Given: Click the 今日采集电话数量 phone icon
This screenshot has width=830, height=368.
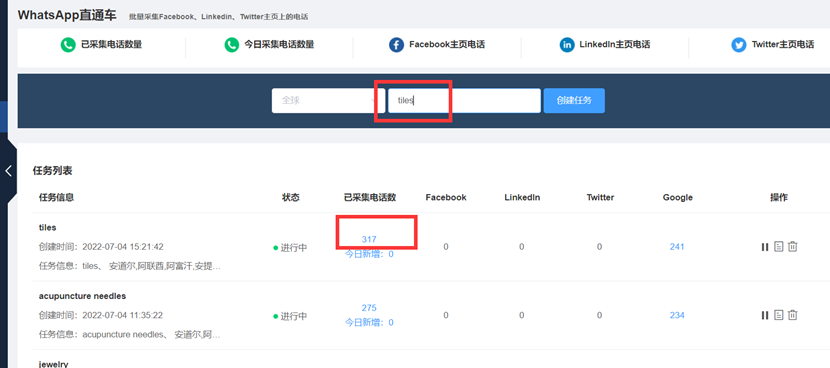Looking at the screenshot, I should click(x=231, y=45).
